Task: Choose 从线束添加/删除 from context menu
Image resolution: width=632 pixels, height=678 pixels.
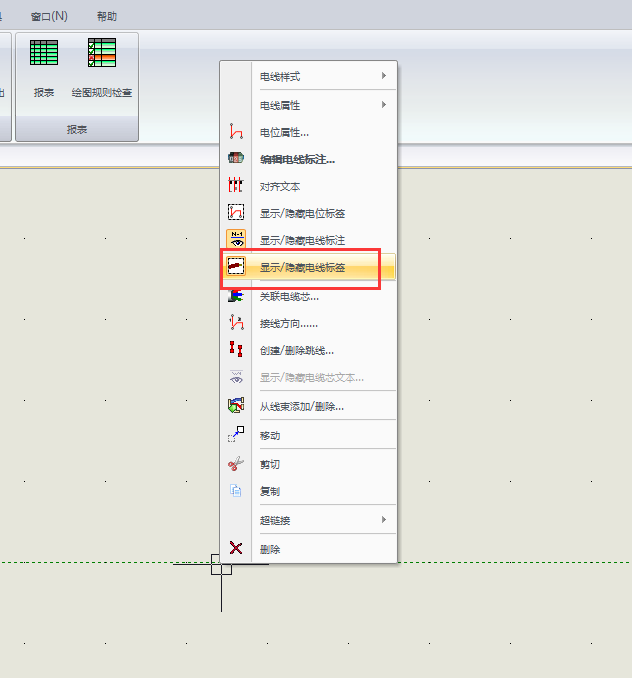Action: click(301, 406)
